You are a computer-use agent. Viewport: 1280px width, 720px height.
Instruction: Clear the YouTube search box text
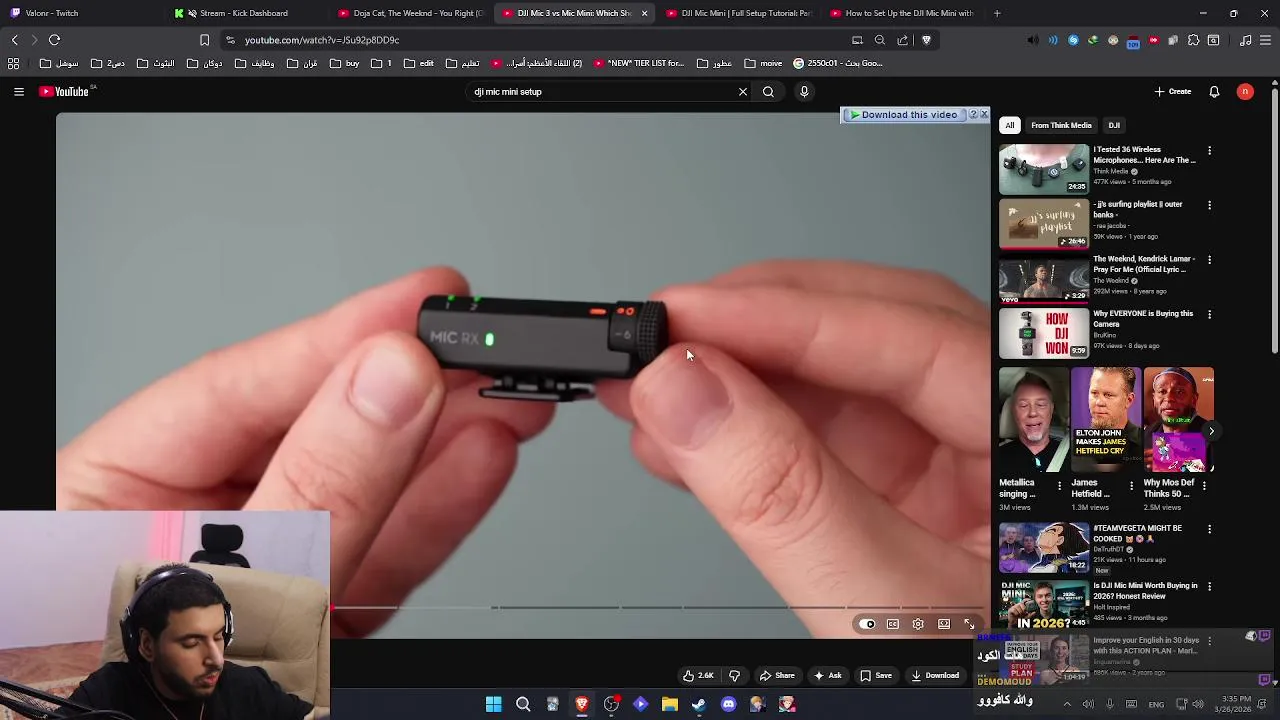click(x=743, y=92)
